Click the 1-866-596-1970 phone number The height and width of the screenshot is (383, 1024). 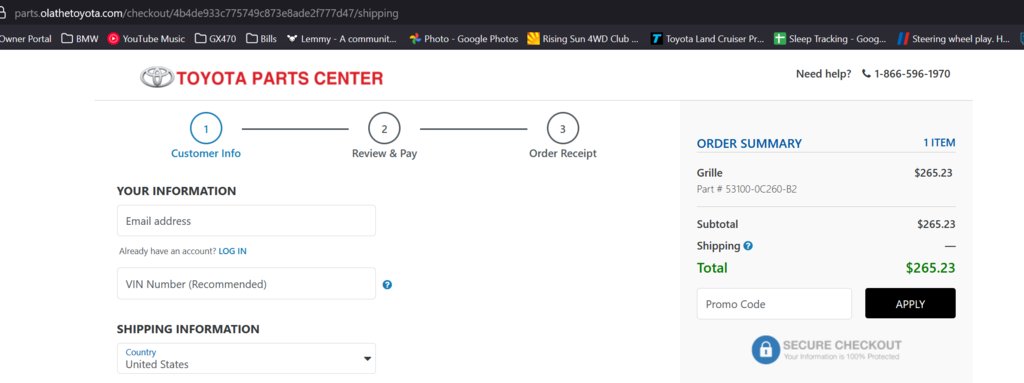pos(912,74)
